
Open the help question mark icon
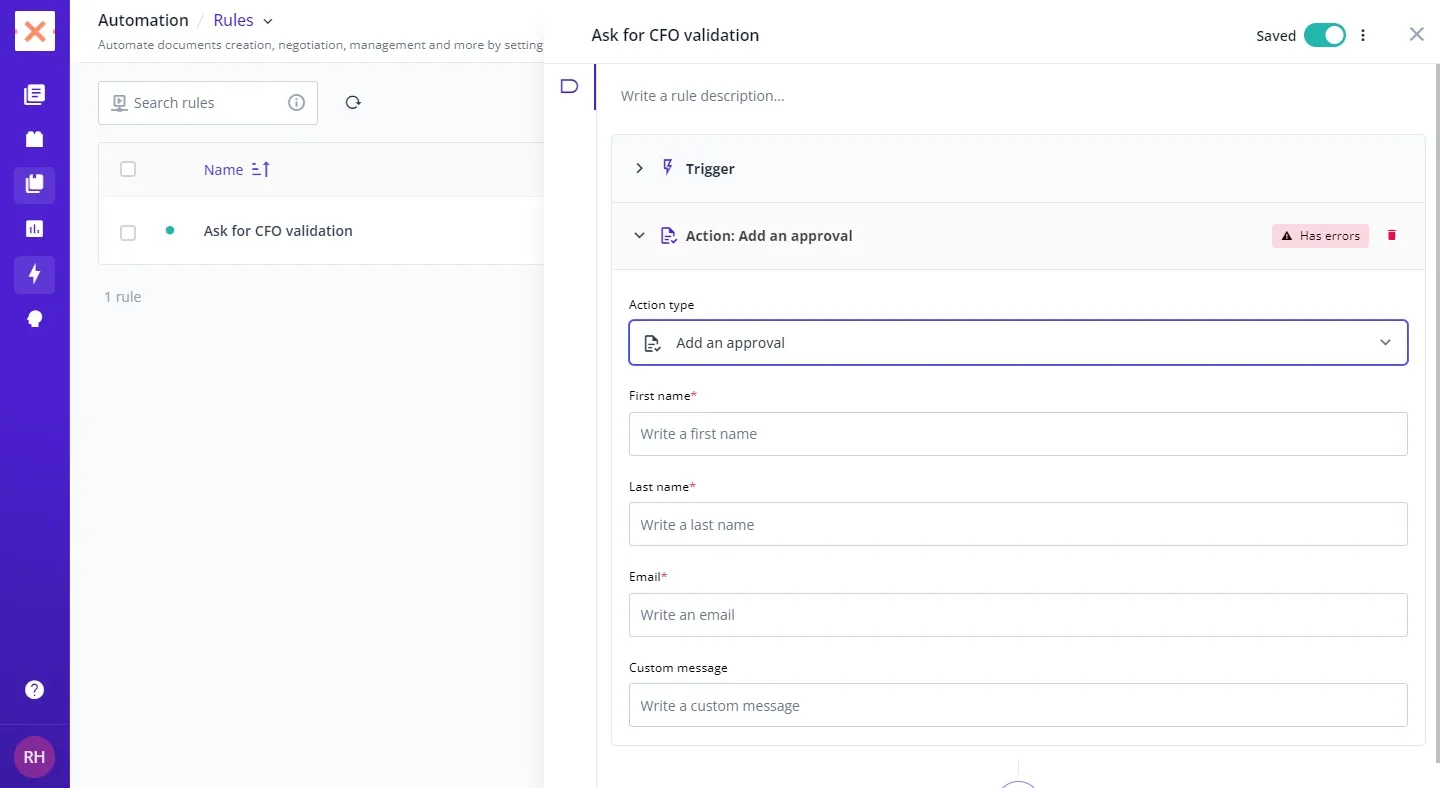[34, 690]
